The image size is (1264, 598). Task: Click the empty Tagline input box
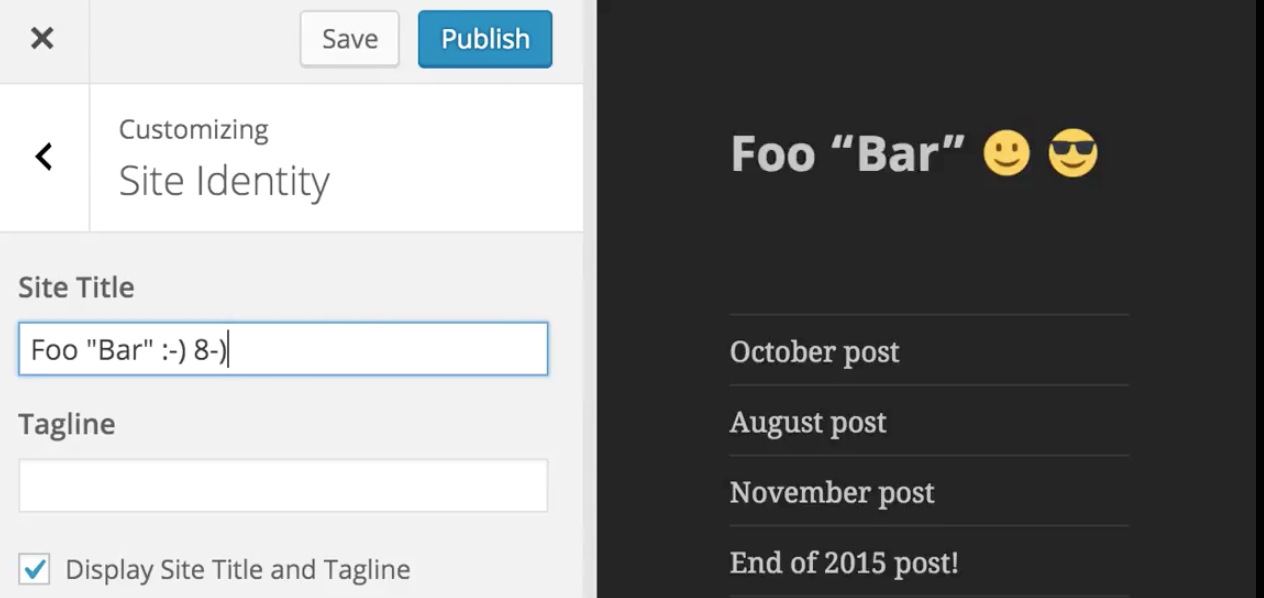click(283, 485)
